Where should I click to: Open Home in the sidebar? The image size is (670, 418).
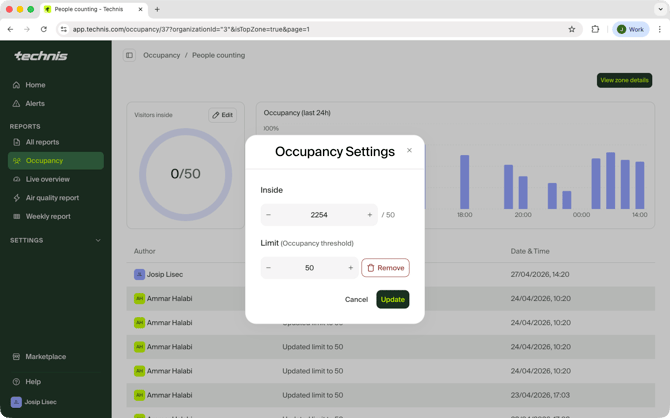click(56, 85)
